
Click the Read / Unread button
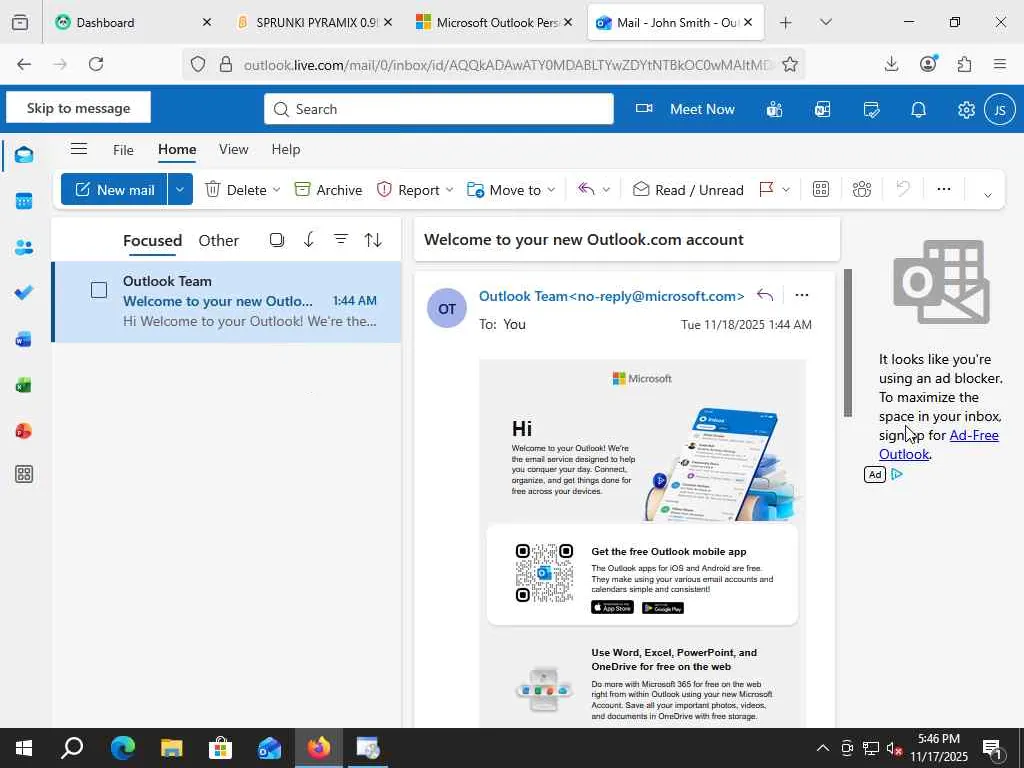click(x=688, y=190)
